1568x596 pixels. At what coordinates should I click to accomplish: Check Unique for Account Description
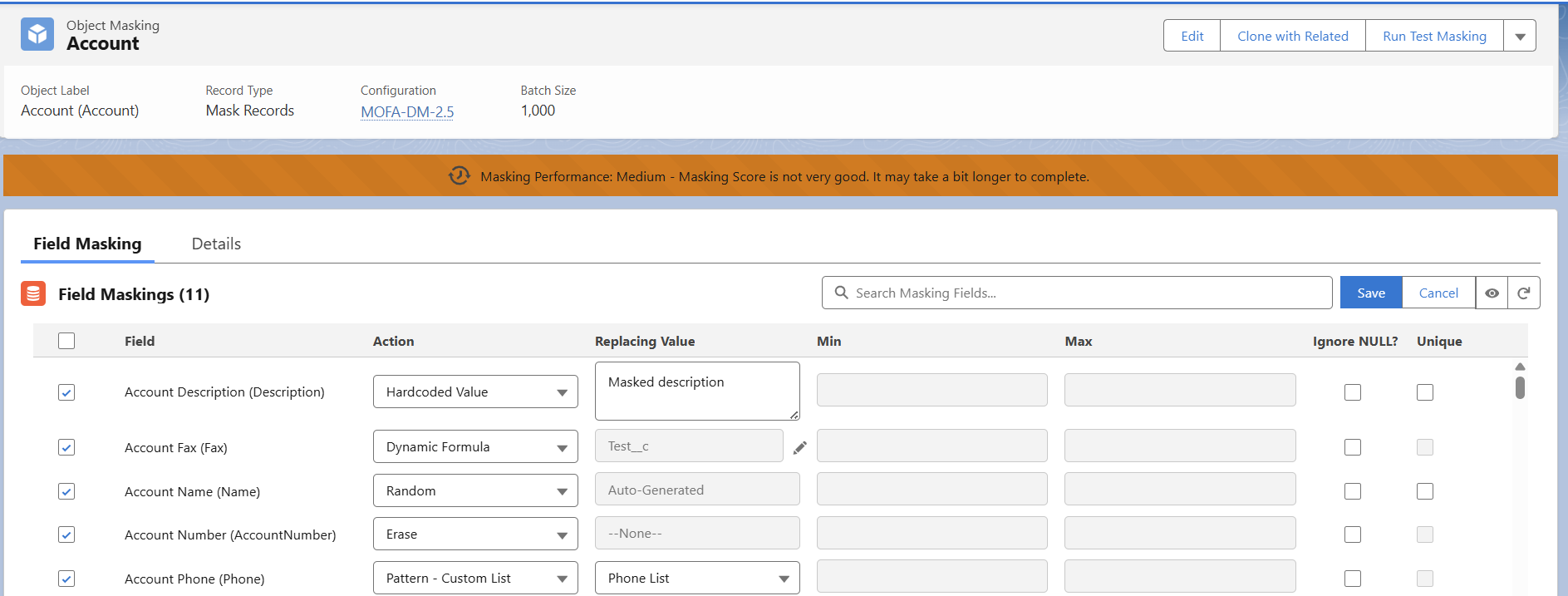(x=1424, y=392)
